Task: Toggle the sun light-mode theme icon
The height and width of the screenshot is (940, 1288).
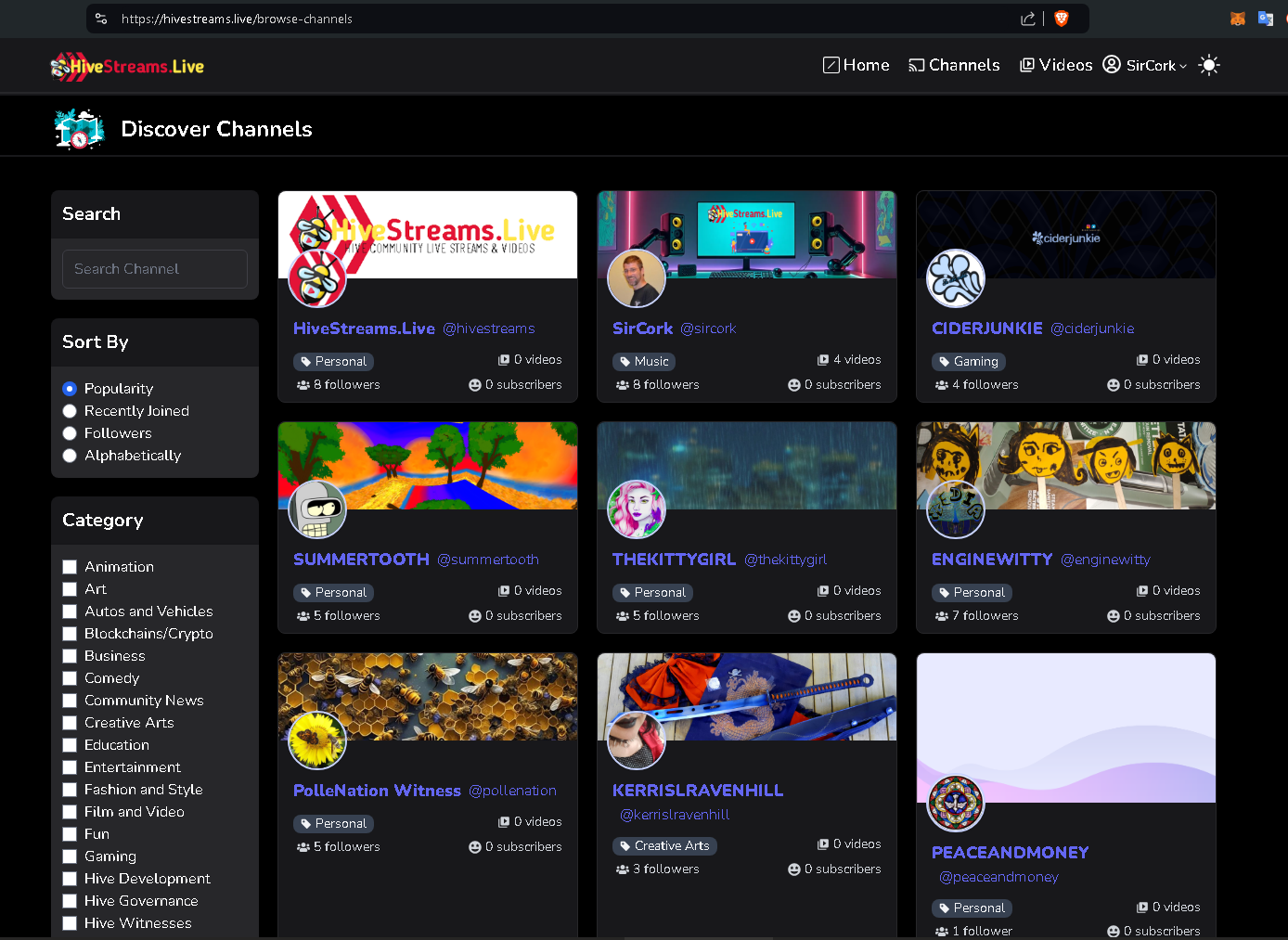Action: (x=1208, y=65)
